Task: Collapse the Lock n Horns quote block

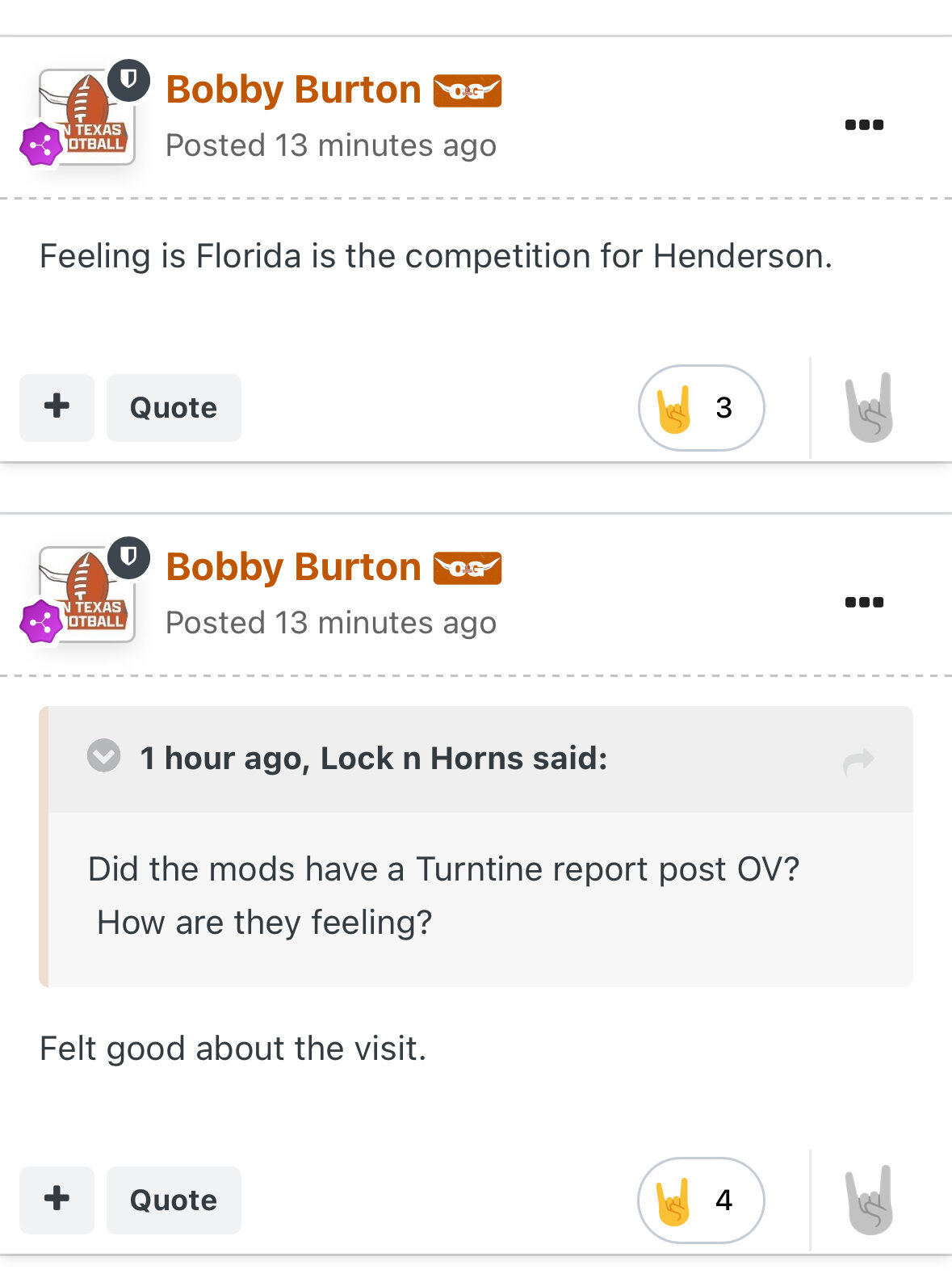Action: point(104,756)
